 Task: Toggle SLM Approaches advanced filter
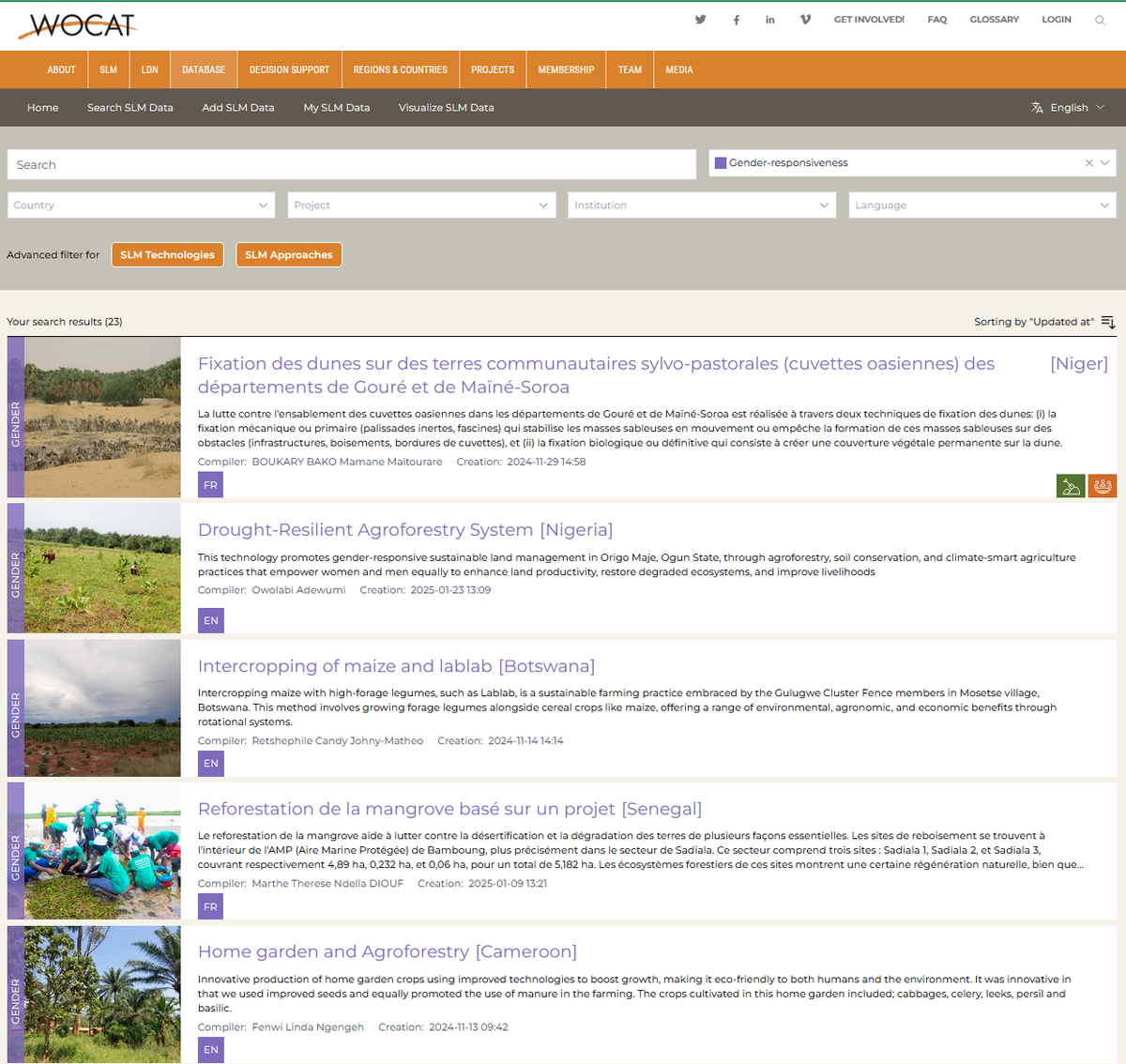coord(289,255)
